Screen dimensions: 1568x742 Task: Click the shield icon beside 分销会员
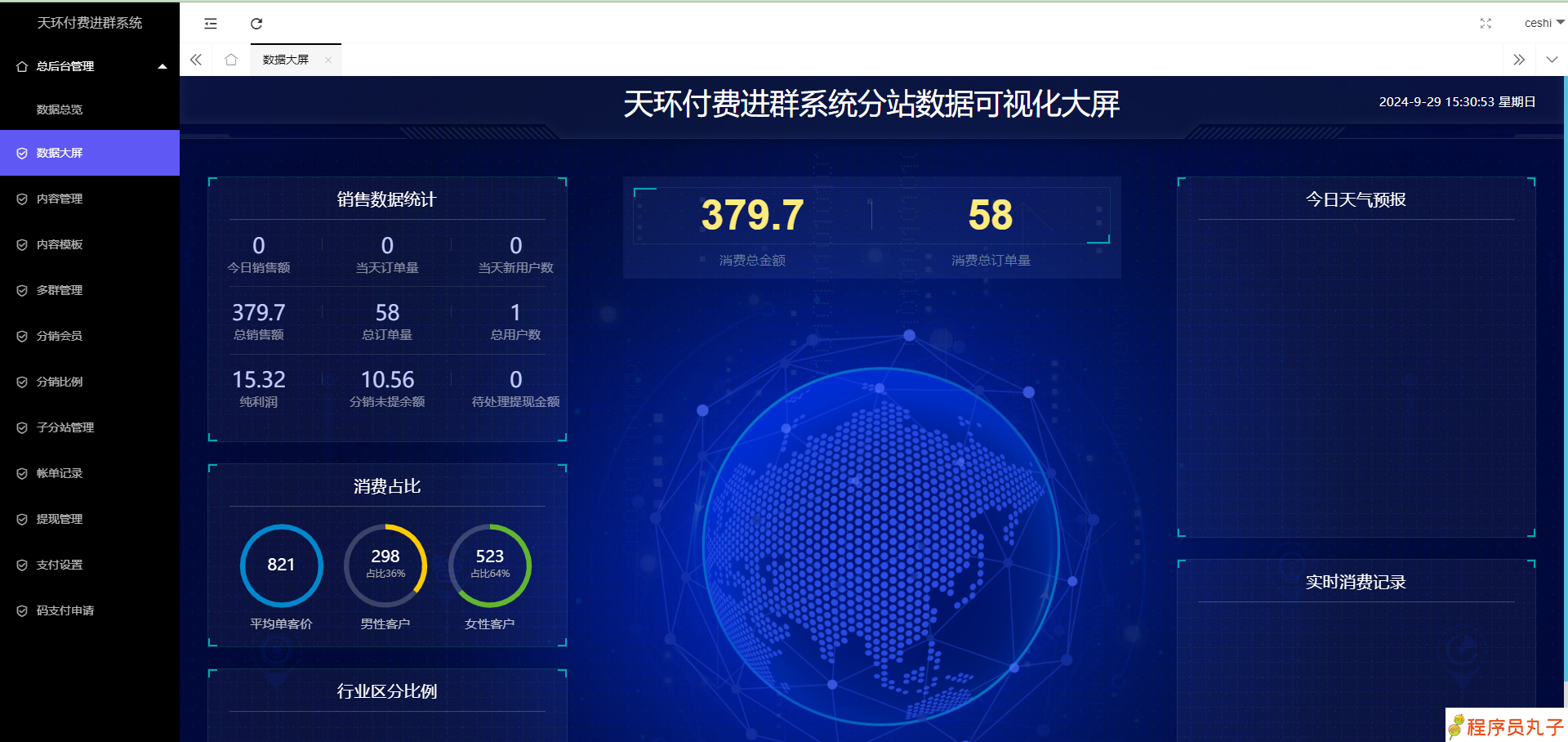pyautogui.click(x=22, y=336)
